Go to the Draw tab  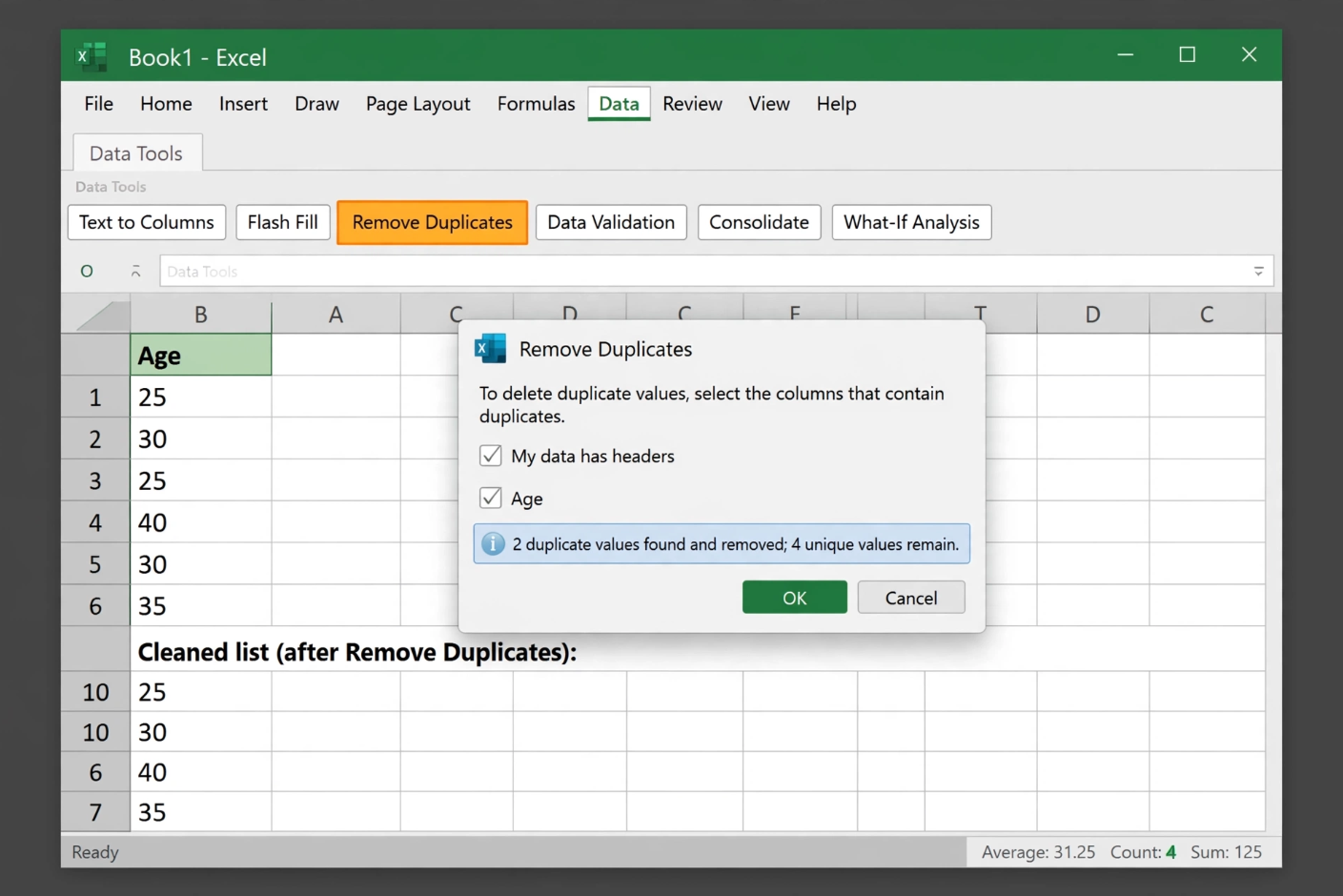(316, 104)
